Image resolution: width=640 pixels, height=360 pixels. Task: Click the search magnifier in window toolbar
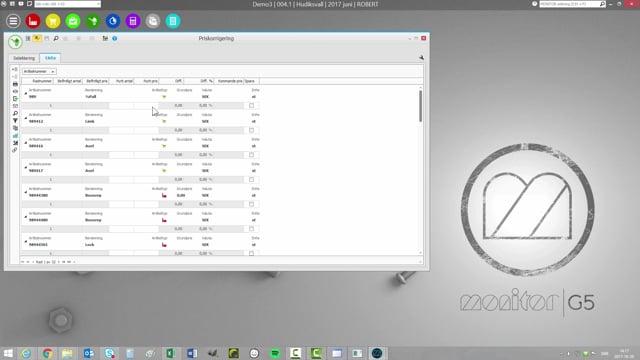[x=56, y=38]
